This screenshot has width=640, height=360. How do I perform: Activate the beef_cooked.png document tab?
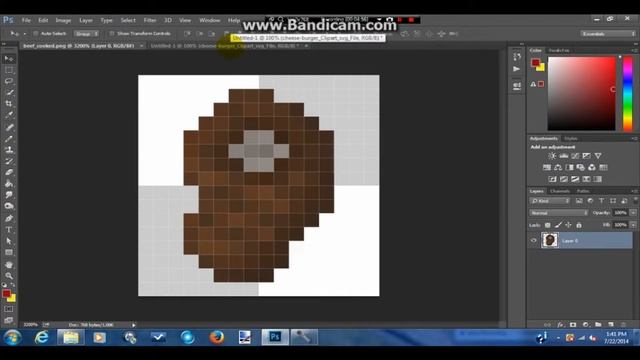79,46
